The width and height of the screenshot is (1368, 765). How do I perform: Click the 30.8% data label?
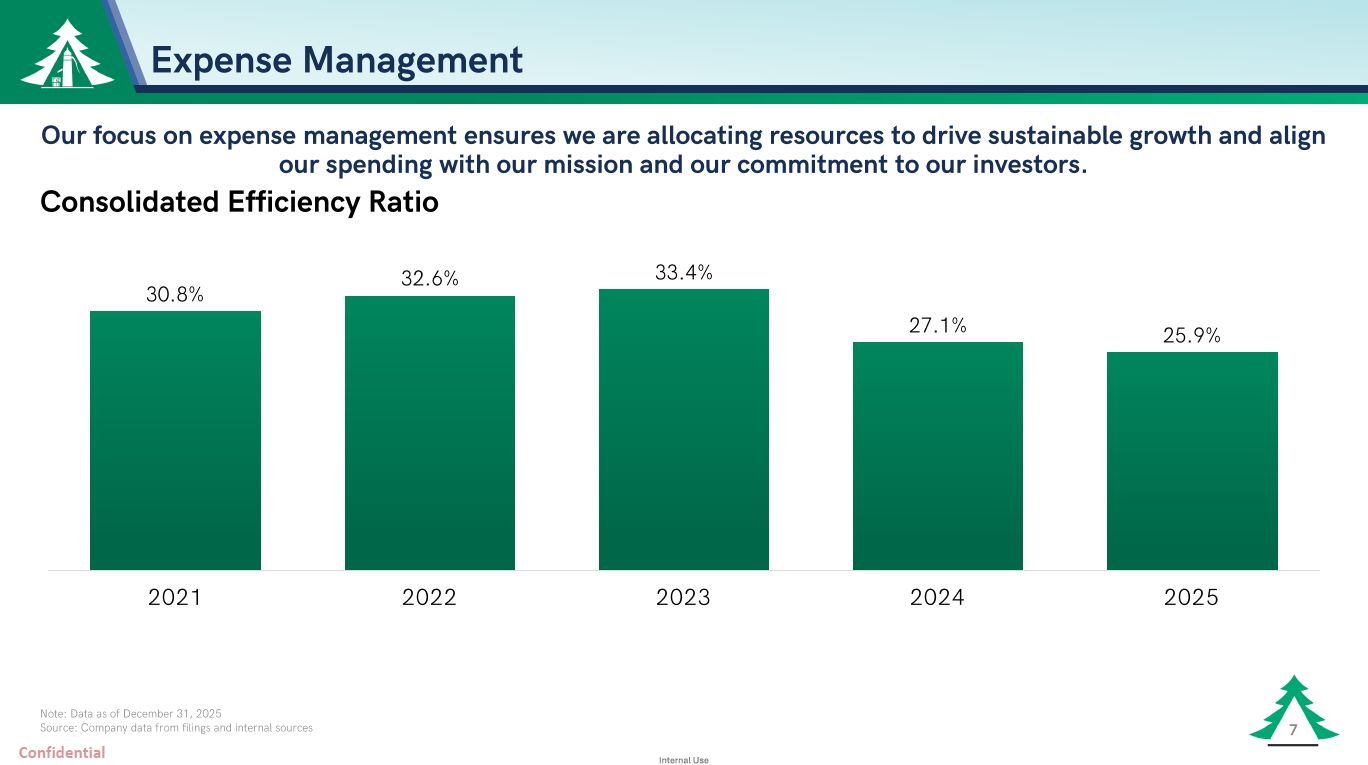[x=175, y=294]
